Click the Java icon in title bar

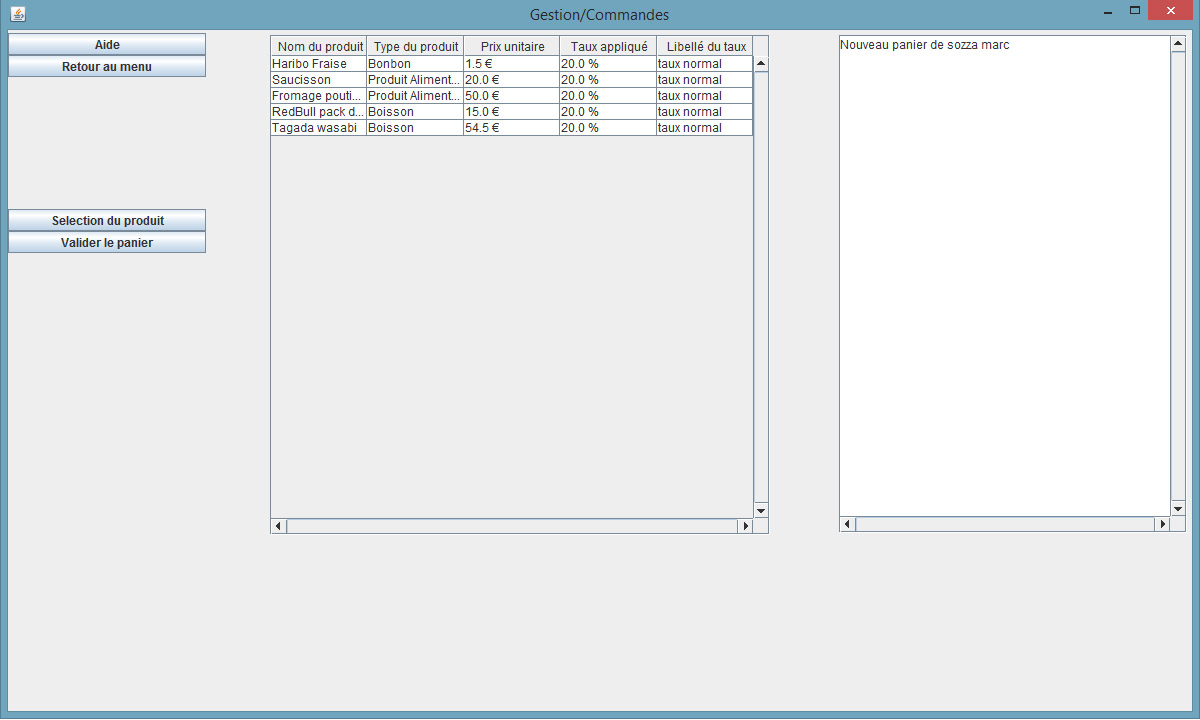[x=17, y=14]
